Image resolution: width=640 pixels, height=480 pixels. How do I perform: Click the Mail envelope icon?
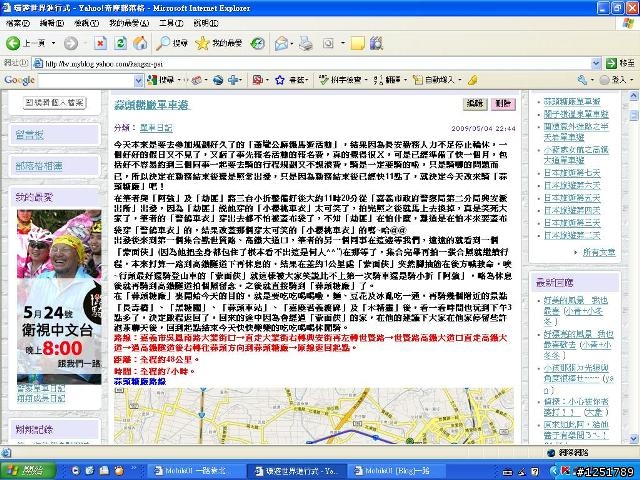pyautogui.click(x=281, y=43)
